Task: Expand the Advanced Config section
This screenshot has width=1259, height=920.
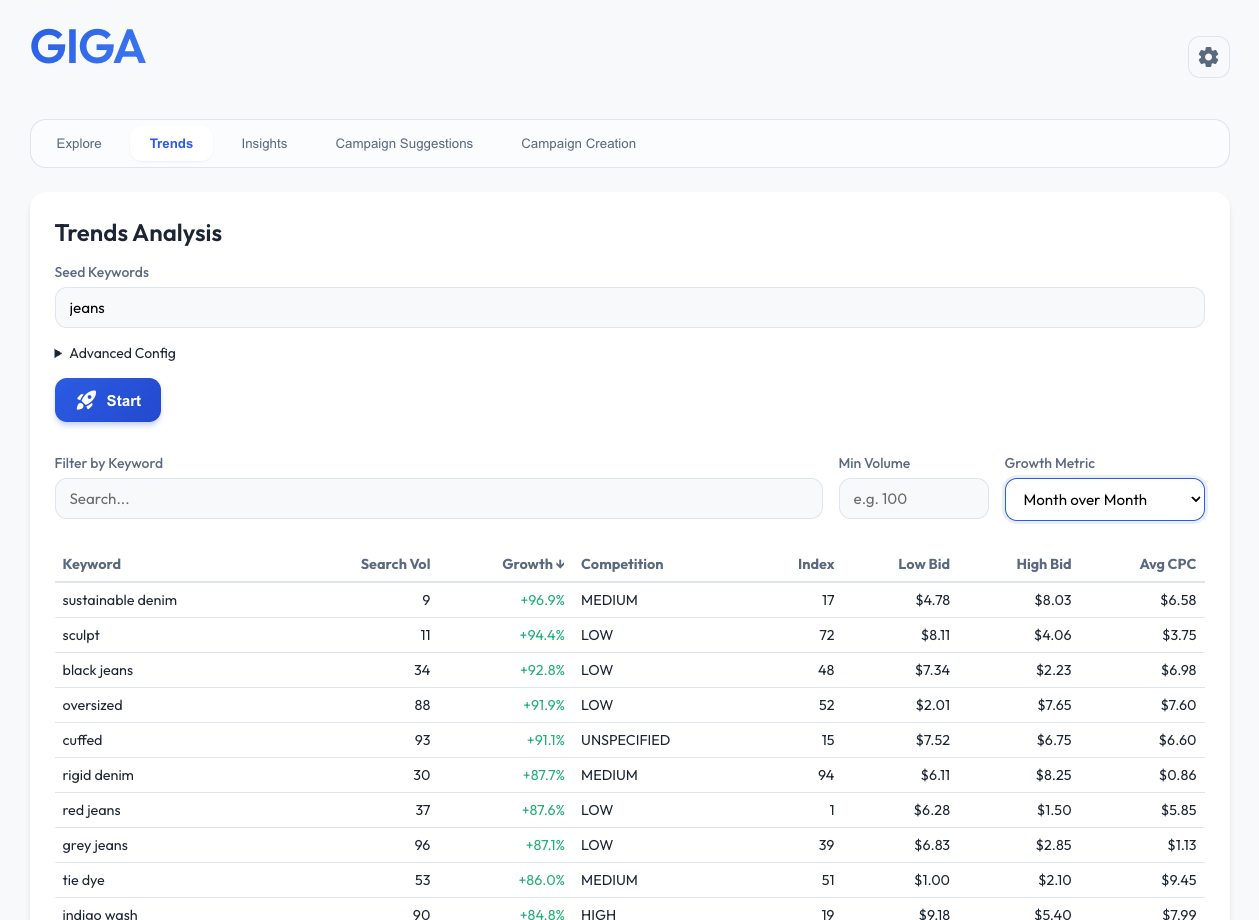Action: click(x=115, y=353)
